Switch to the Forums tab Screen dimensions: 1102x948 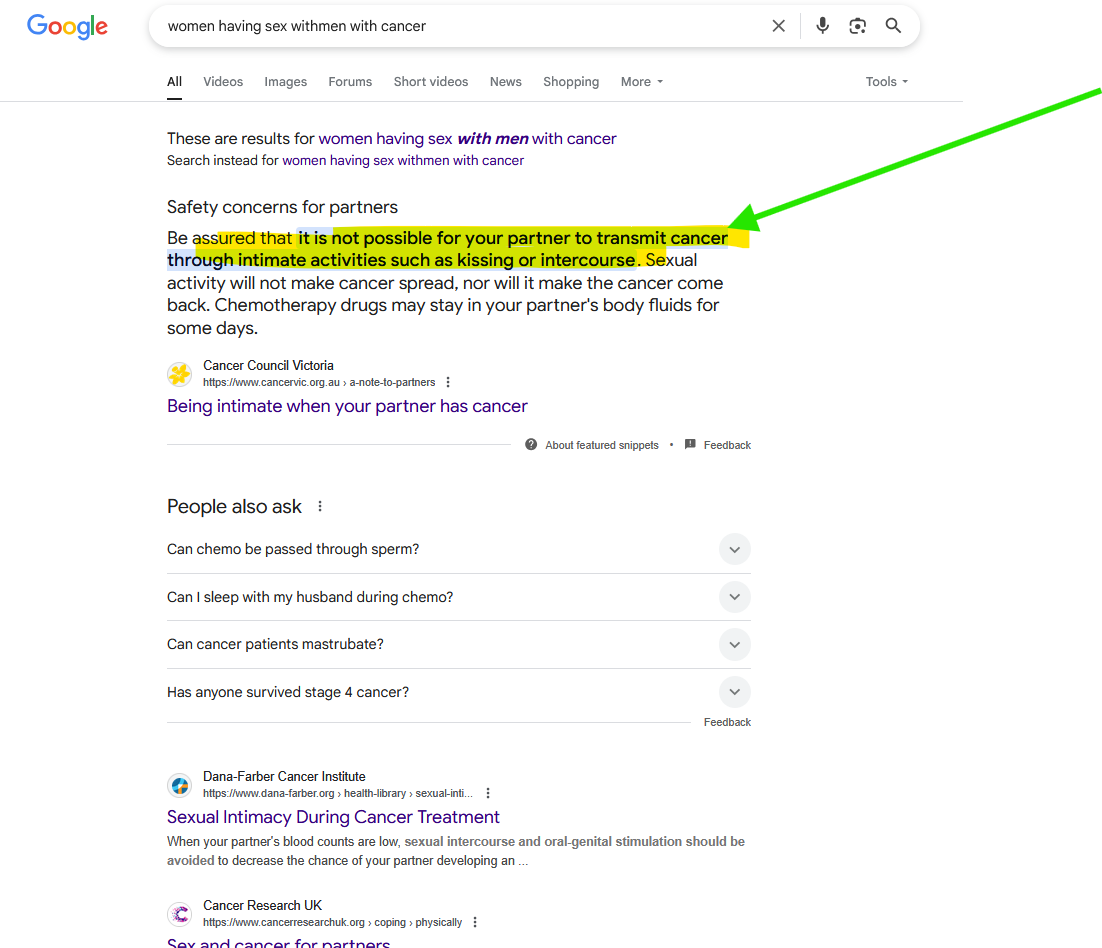coord(350,82)
